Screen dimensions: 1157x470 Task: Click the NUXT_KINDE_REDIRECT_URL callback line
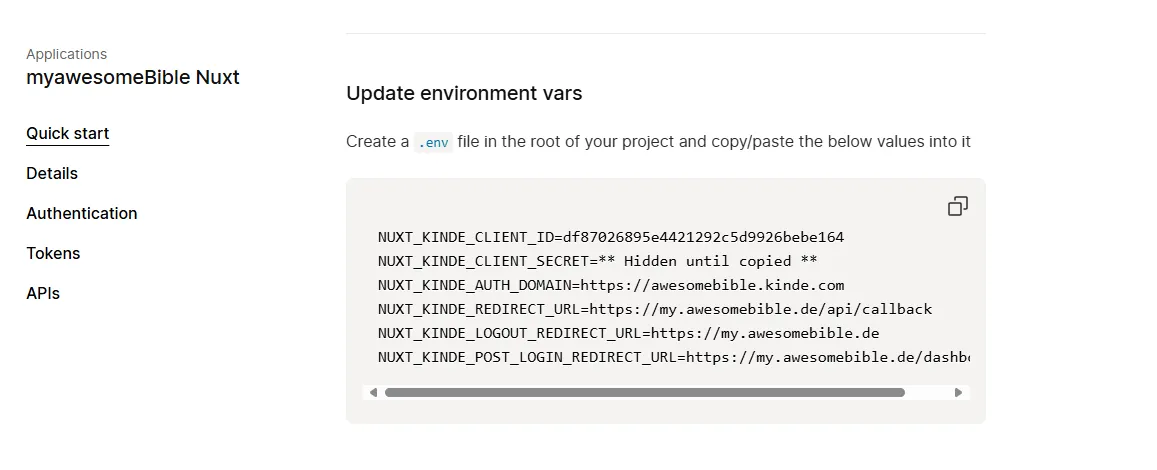(654, 310)
